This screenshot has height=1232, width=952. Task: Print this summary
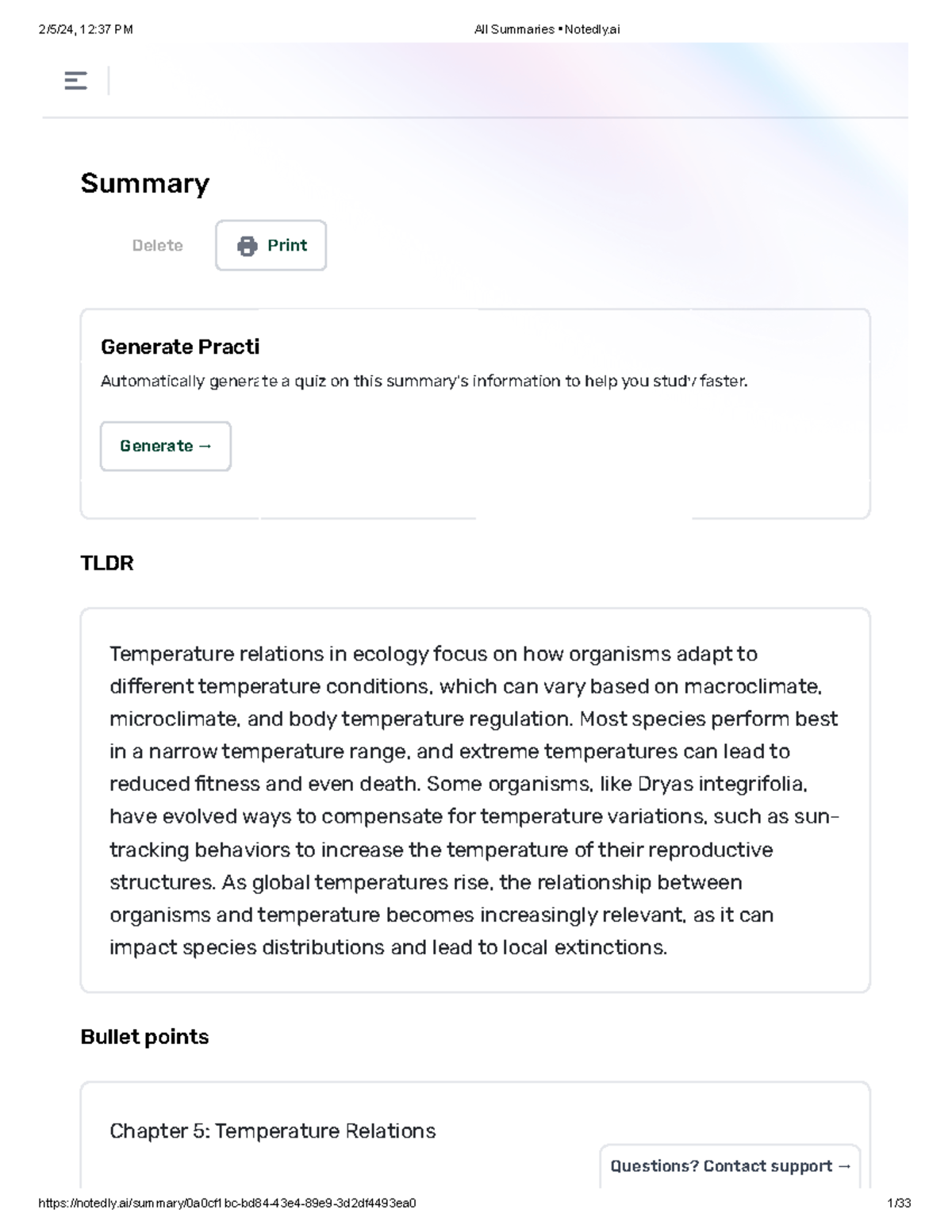click(271, 245)
